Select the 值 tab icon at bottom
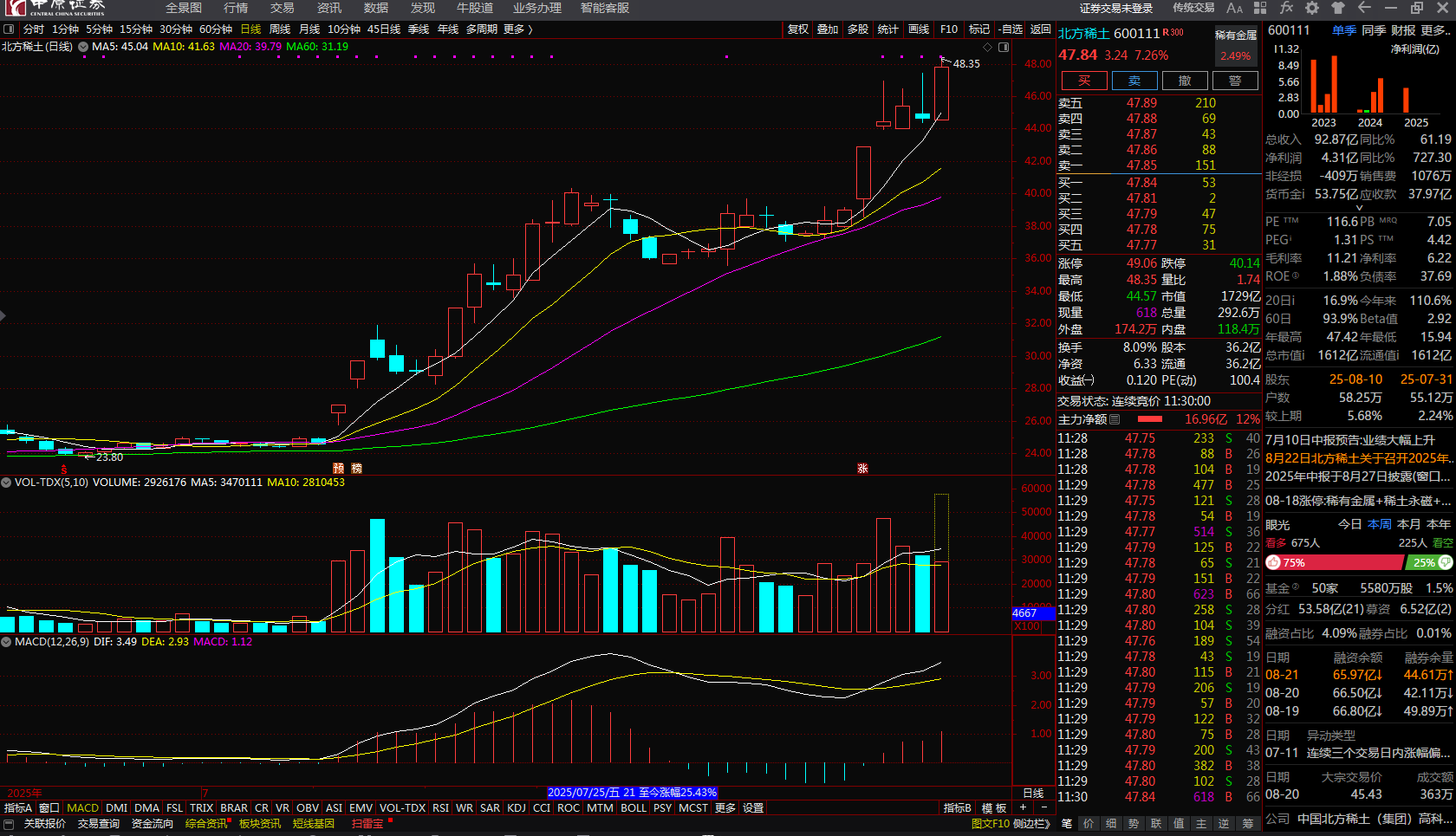The width and height of the screenshot is (1456, 836). click(x=1179, y=824)
